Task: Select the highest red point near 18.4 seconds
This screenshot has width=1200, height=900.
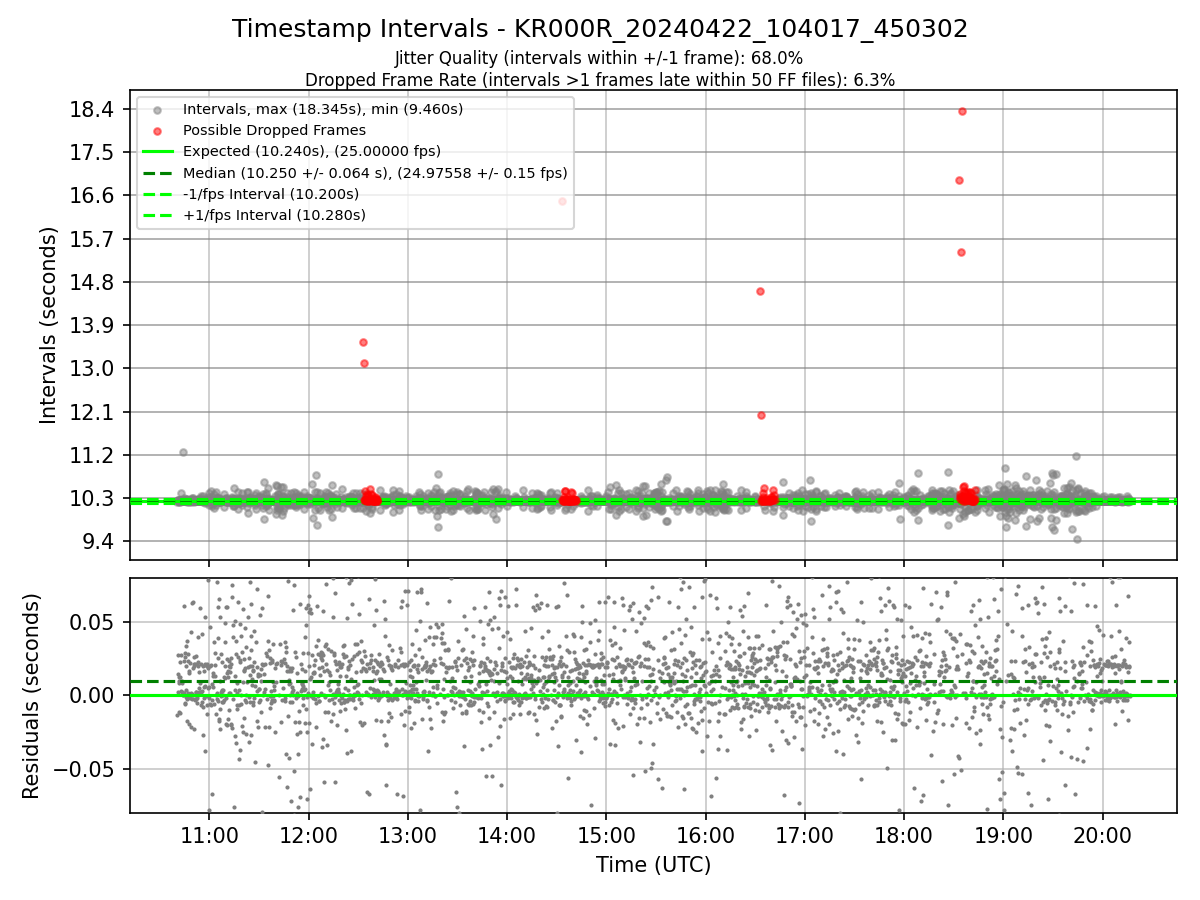Action: pos(962,111)
